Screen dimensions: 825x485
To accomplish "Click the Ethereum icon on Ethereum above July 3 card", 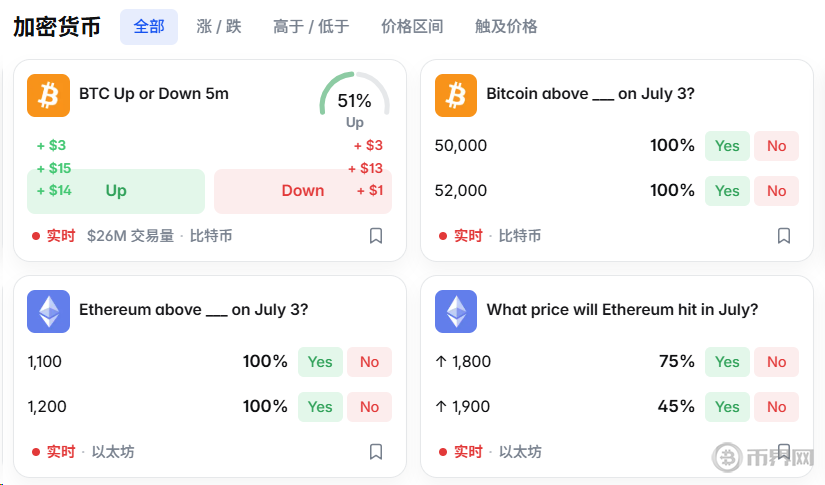I will coord(48,311).
